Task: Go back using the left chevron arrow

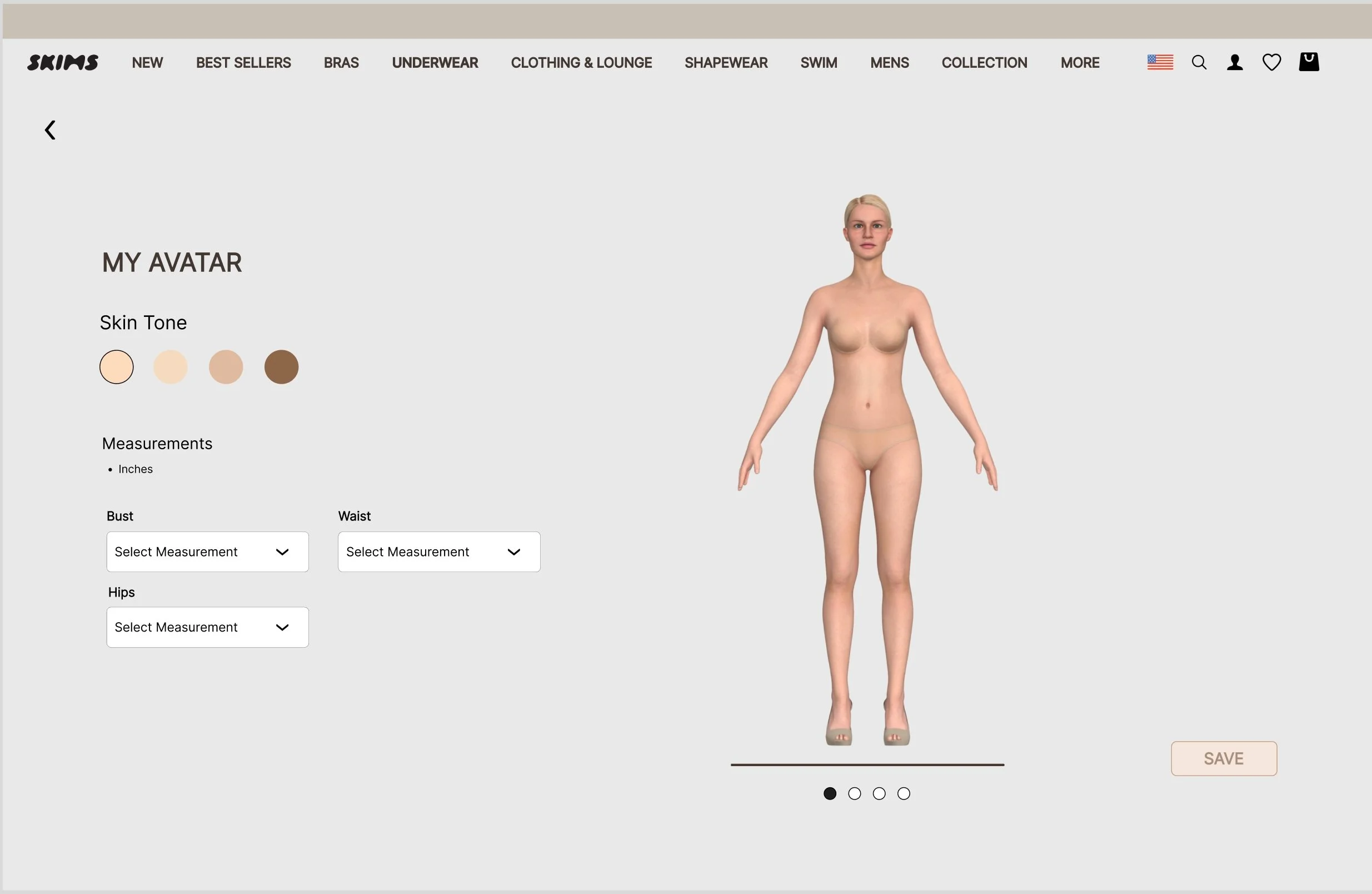Action: click(x=51, y=130)
